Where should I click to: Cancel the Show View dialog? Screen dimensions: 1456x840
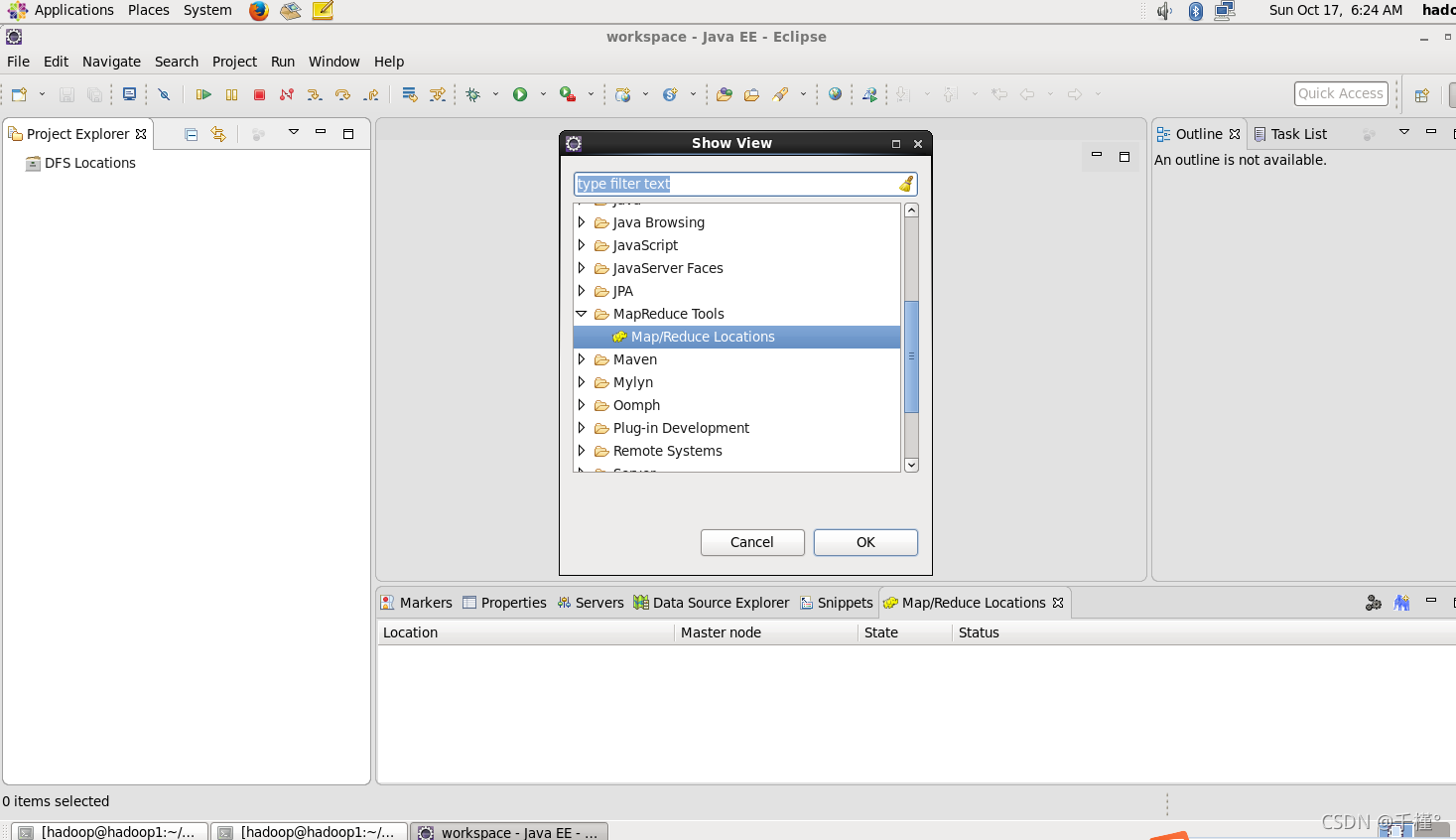click(x=751, y=542)
